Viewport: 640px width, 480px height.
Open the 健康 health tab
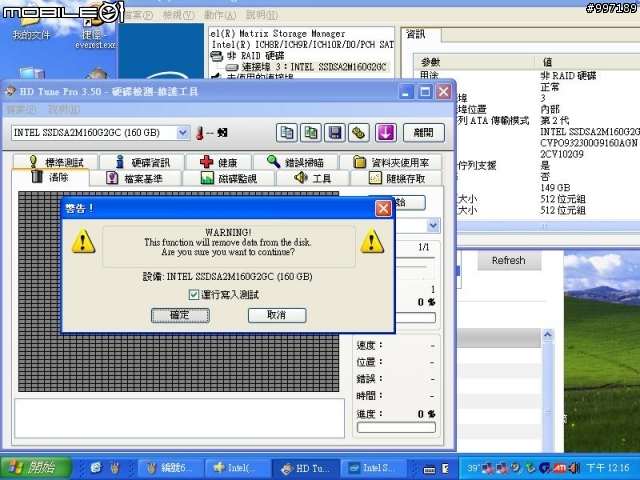coord(219,162)
